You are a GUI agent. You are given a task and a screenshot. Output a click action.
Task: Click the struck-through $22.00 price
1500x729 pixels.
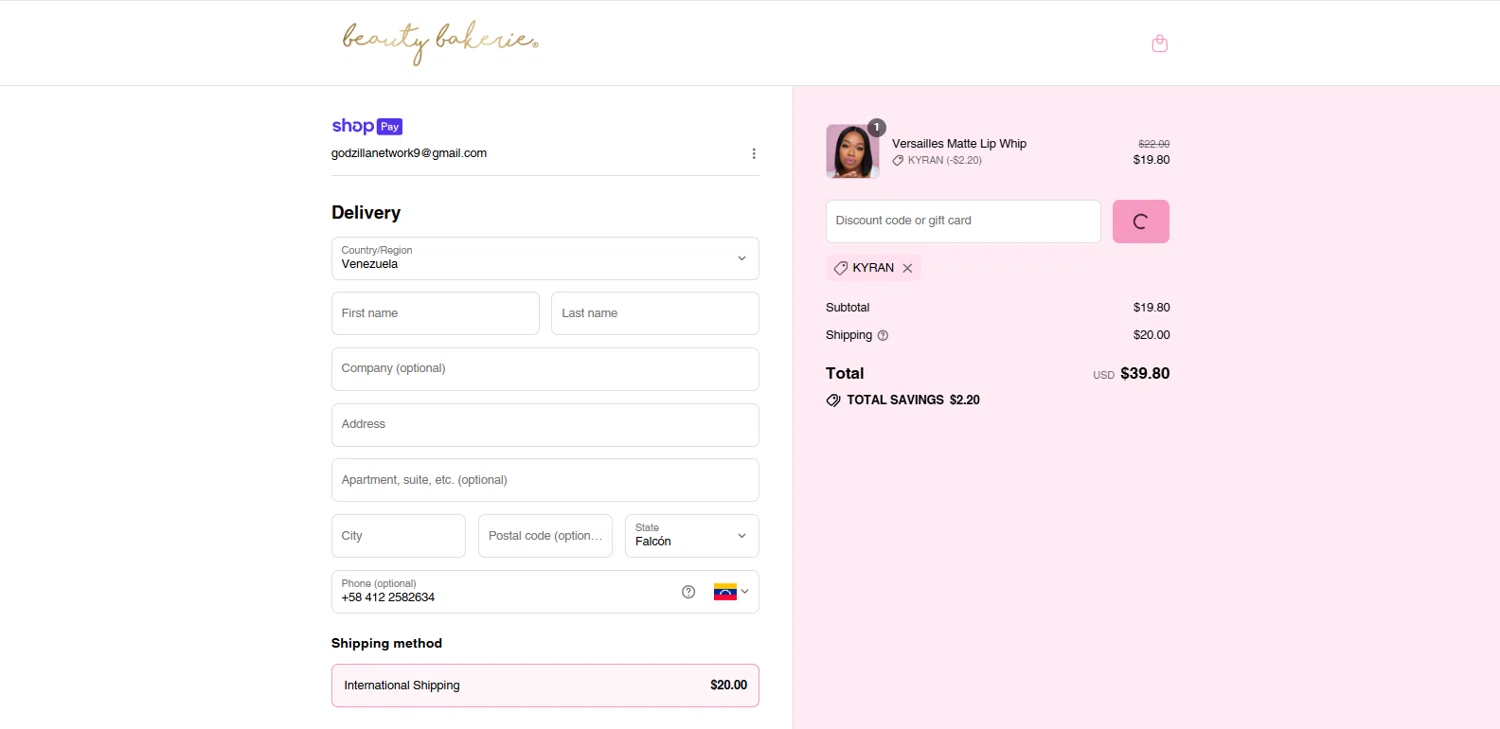click(x=1154, y=144)
